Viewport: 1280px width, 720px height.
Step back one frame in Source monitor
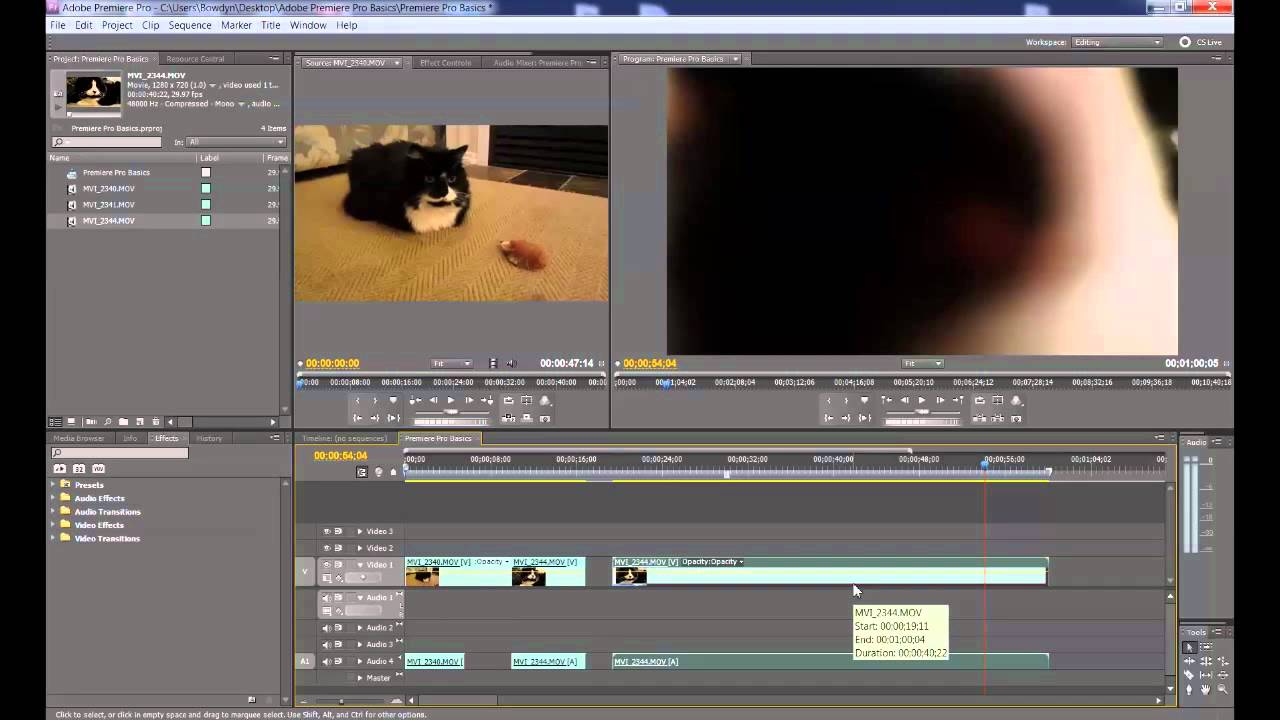click(433, 400)
